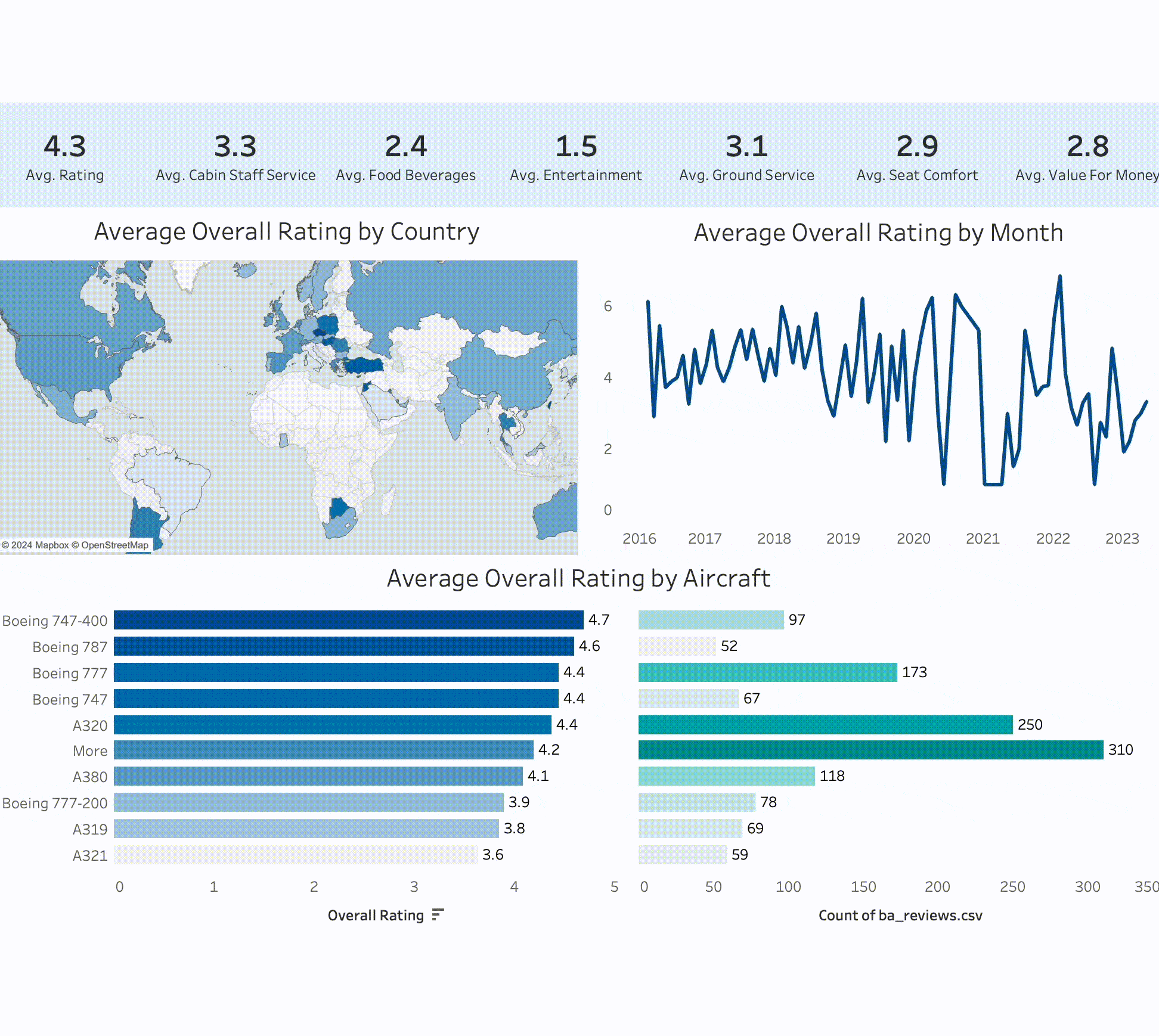Click the Count of ba_reviews.csv axis title
This screenshot has width=1159, height=1036.
(x=900, y=915)
